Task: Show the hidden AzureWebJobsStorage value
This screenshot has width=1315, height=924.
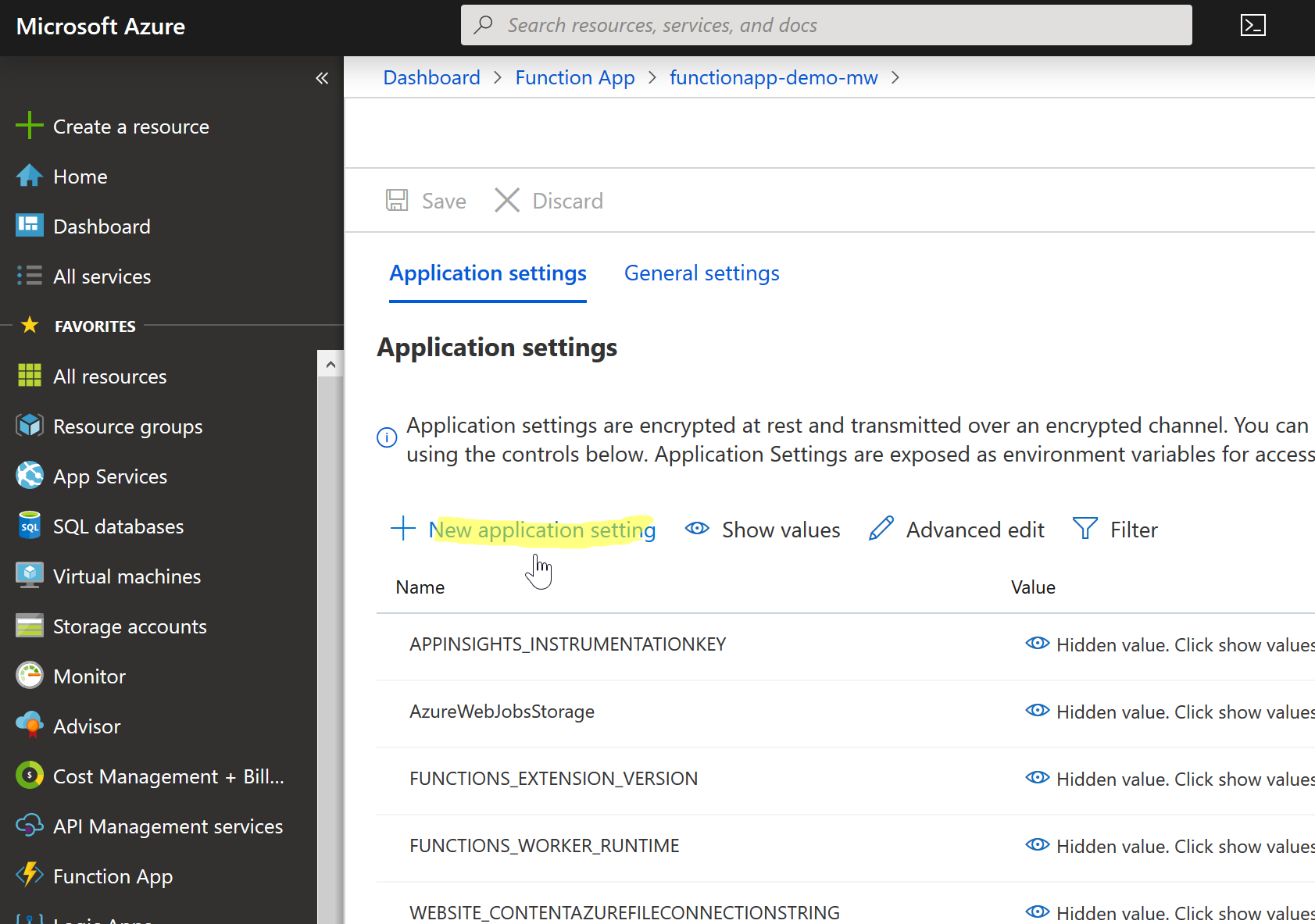Action: tap(1038, 711)
